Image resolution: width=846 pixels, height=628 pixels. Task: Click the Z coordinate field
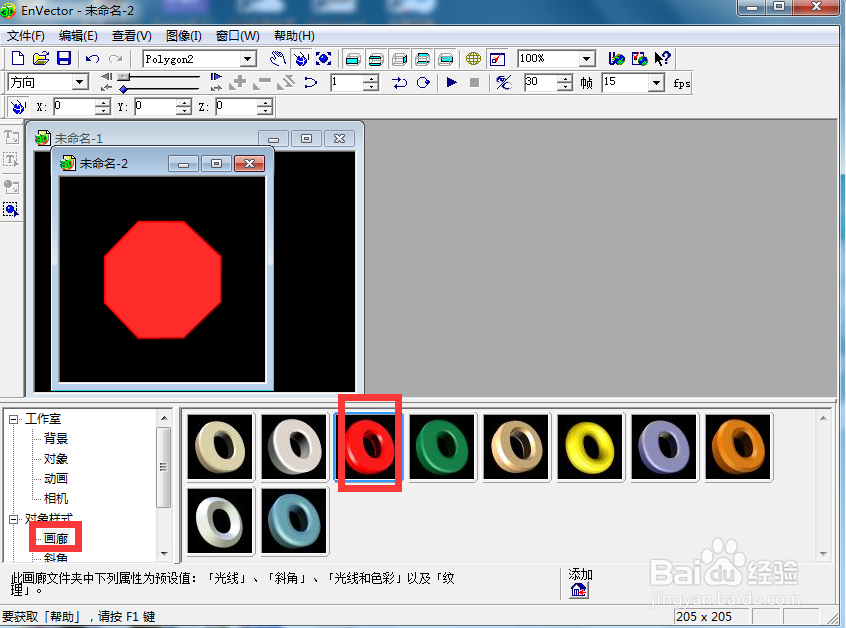pyautogui.click(x=236, y=106)
